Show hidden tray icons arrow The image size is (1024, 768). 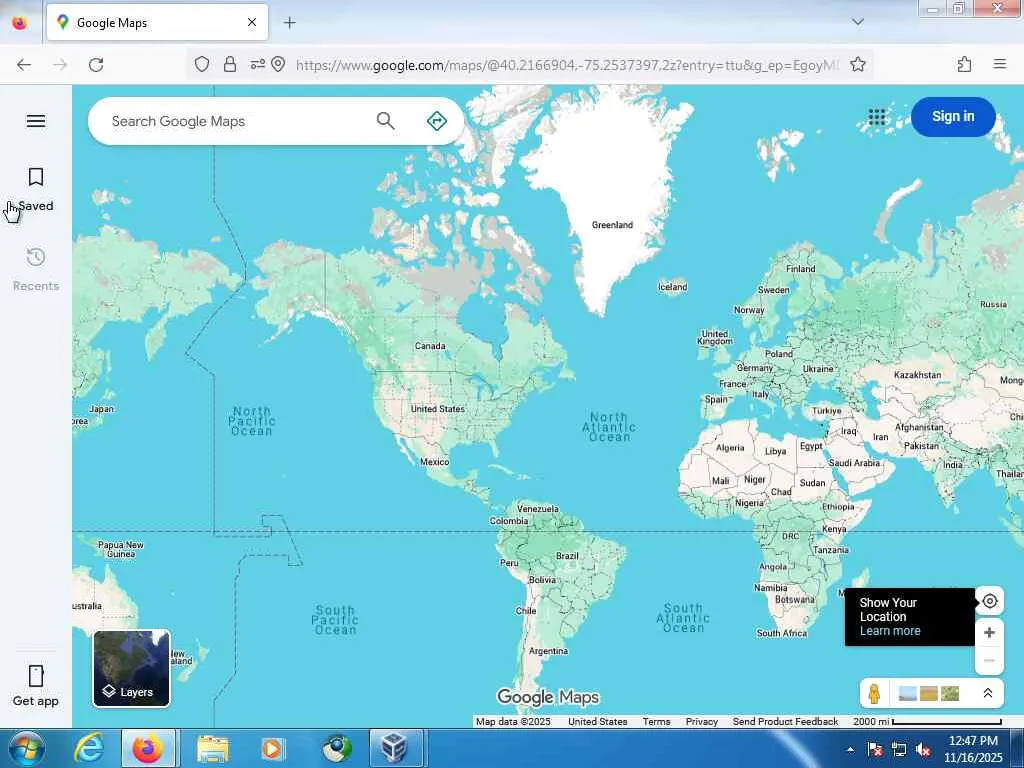(850, 750)
